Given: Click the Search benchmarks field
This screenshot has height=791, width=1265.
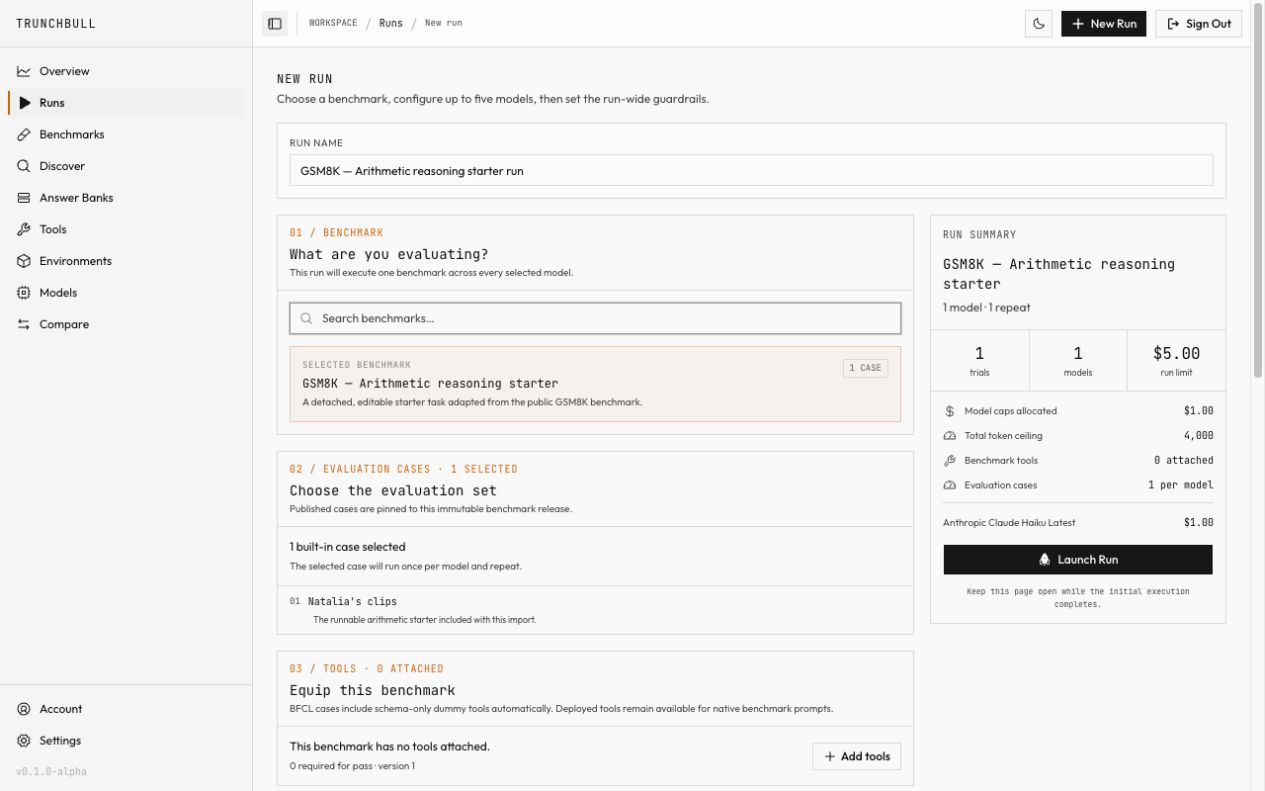Looking at the screenshot, I should click(x=595, y=318).
